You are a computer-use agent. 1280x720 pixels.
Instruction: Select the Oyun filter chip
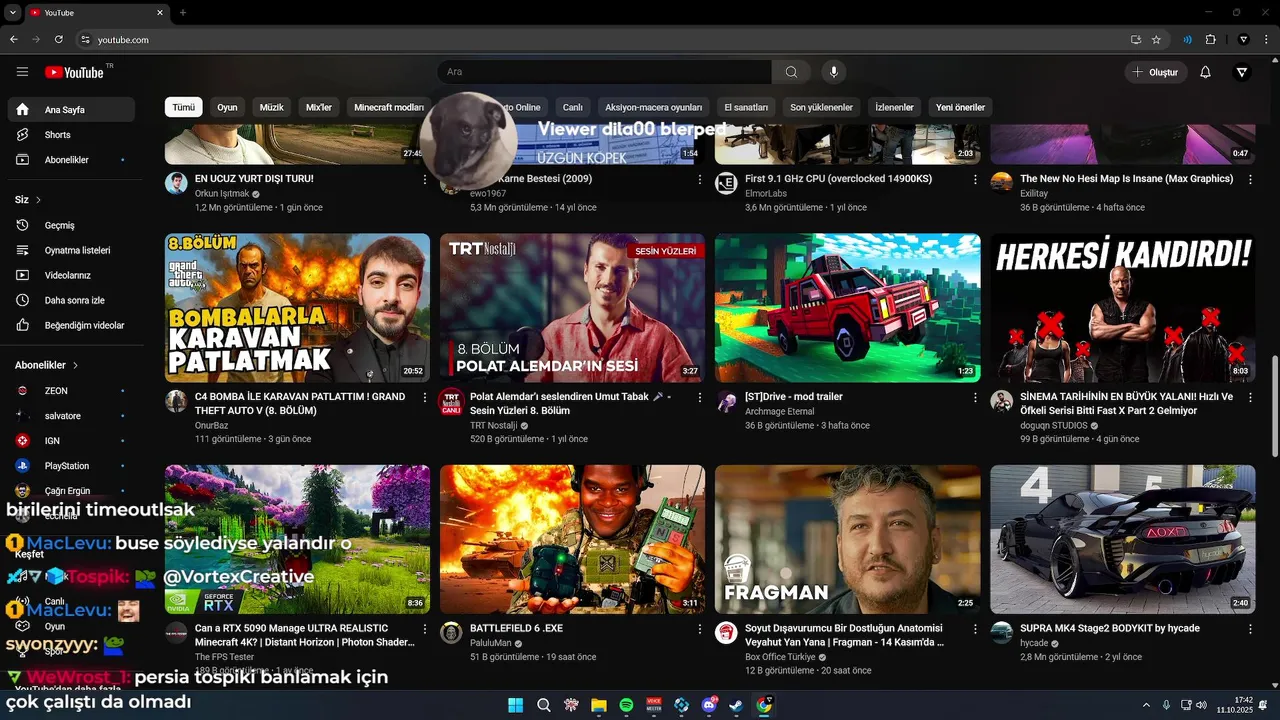coord(227,107)
